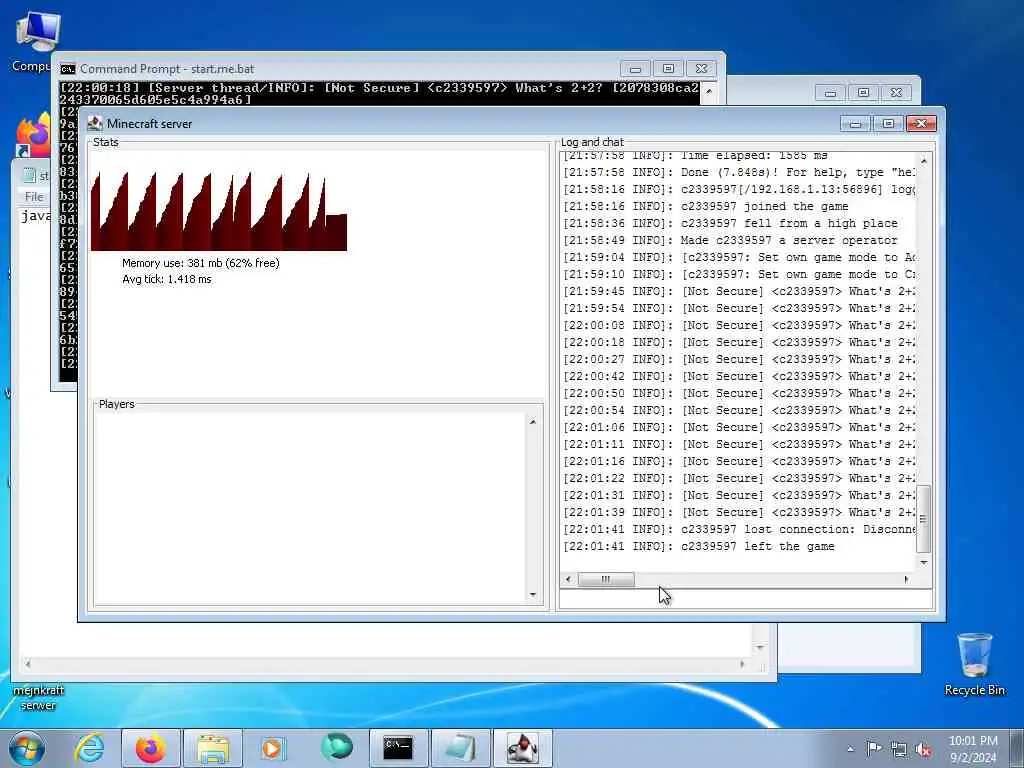Open network status icon in tray
Screen dimensions: 1024x768
(x=899, y=749)
